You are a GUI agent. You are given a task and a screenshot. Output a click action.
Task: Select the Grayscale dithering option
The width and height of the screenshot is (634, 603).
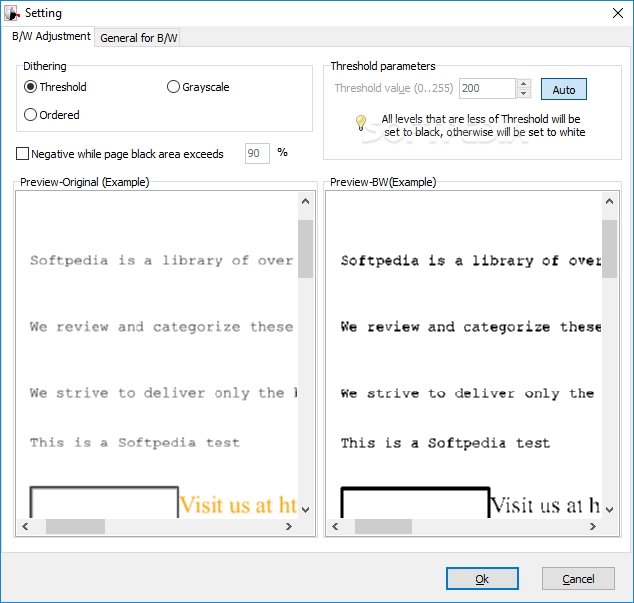pyautogui.click(x=198, y=87)
